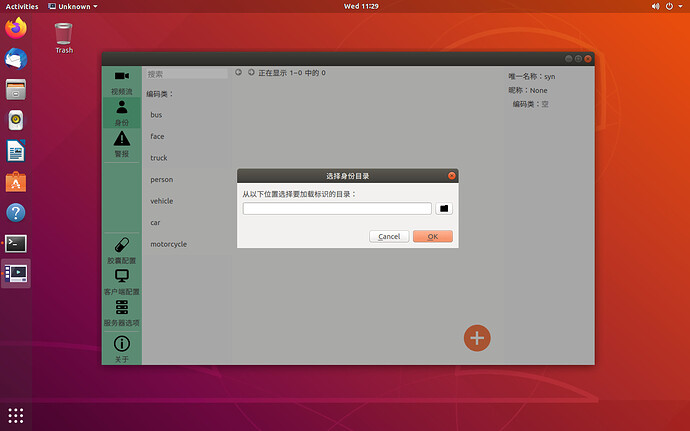
Task: Close the 选择身份目录 dialog
Action: [x=451, y=176]
